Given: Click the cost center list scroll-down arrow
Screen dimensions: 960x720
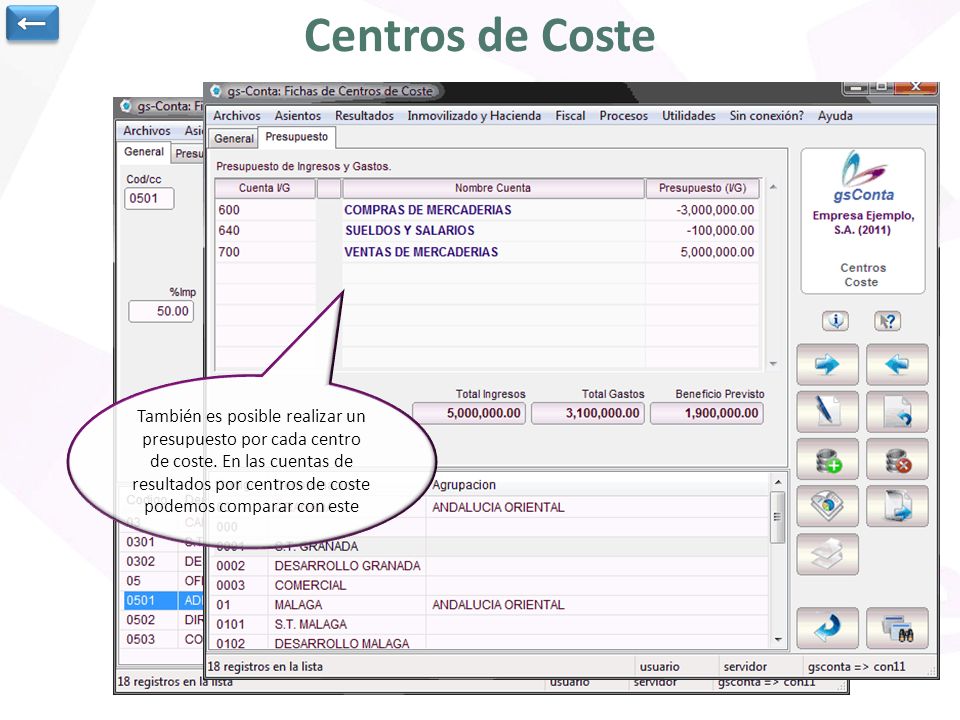Looking at the screenshot, I should tap(778, 640).
